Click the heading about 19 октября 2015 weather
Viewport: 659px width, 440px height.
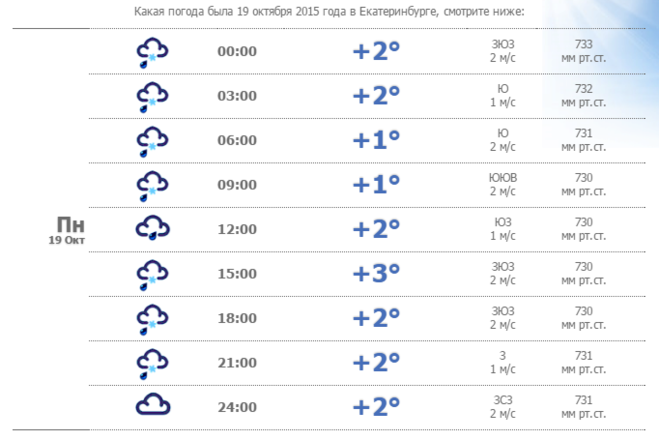pyautogui.click(x=329, y=12)
